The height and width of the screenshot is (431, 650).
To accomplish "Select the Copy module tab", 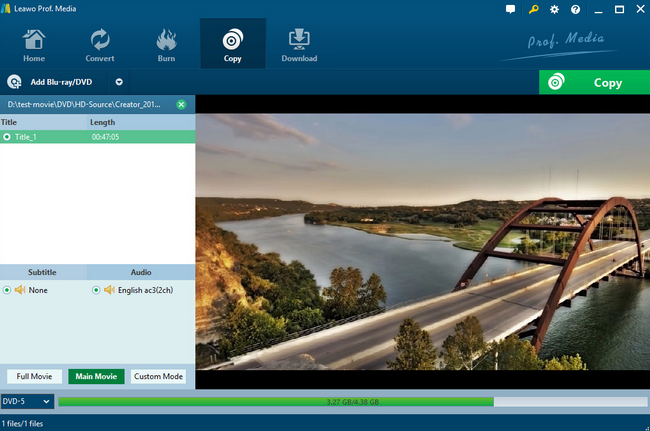I will click(233, 44).
